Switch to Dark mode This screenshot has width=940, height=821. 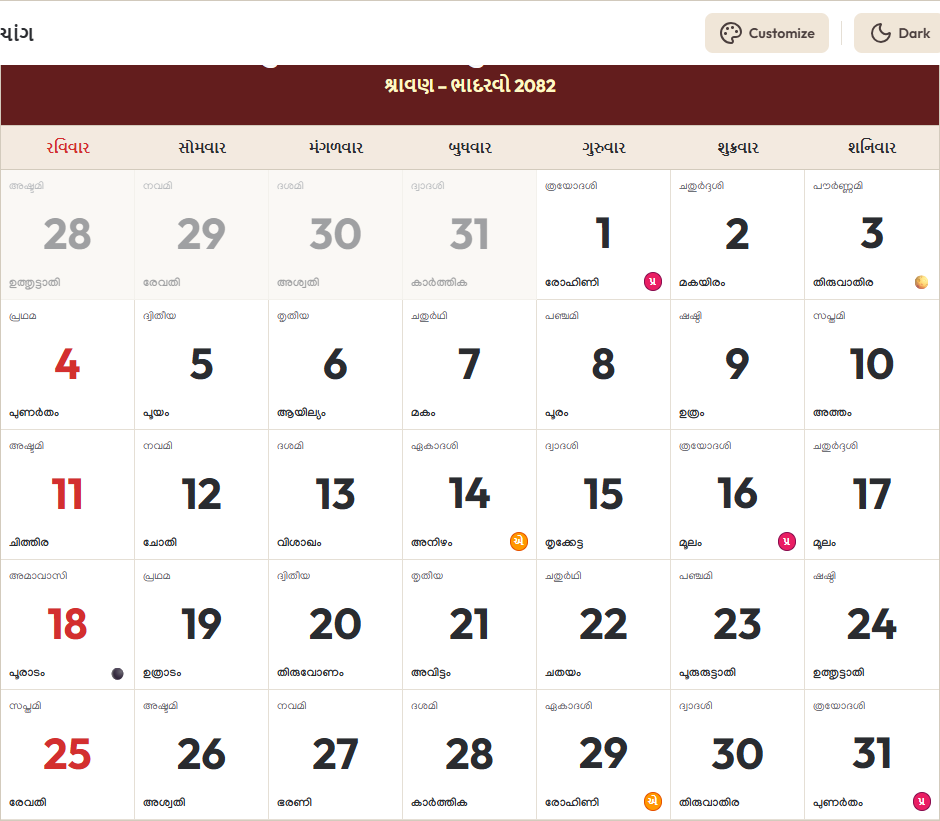(x=897, y=33)
